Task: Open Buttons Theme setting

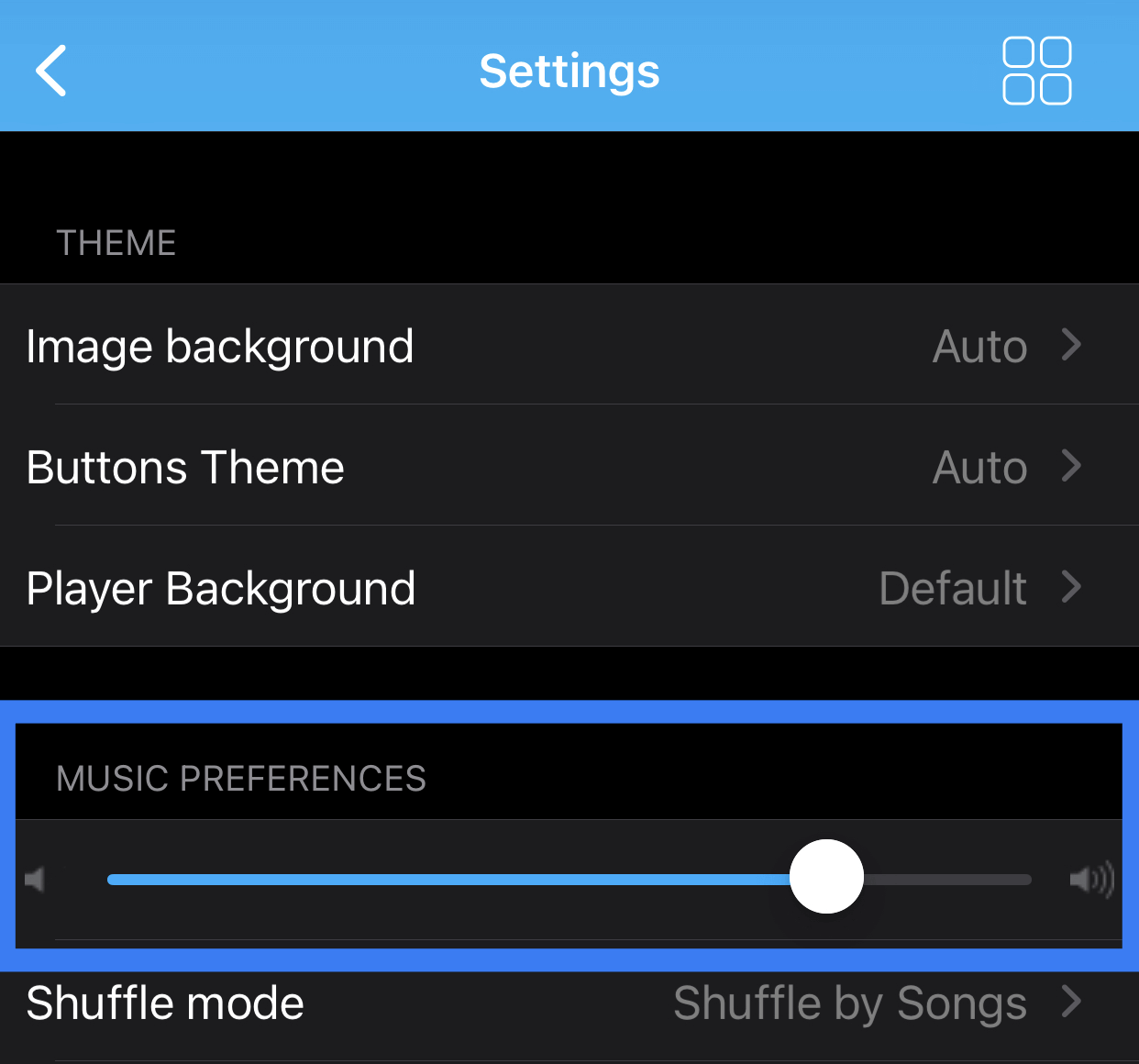Action: [x=569, y=466]
